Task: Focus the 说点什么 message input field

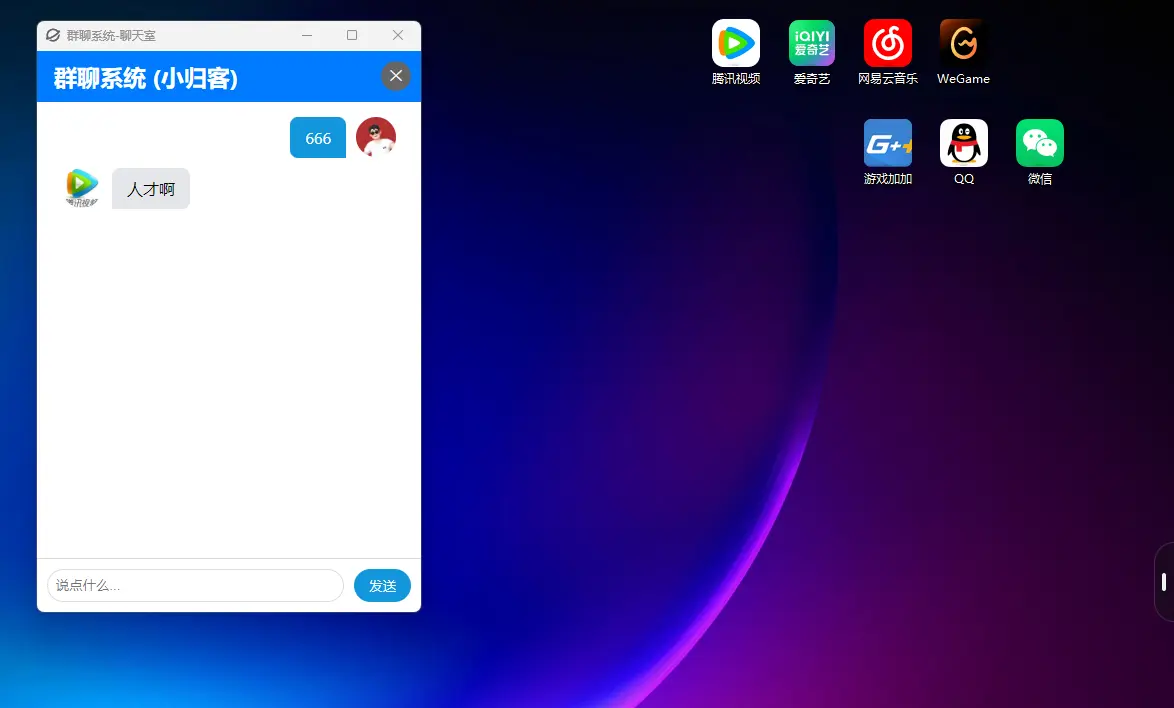Action: coord(195,585)
